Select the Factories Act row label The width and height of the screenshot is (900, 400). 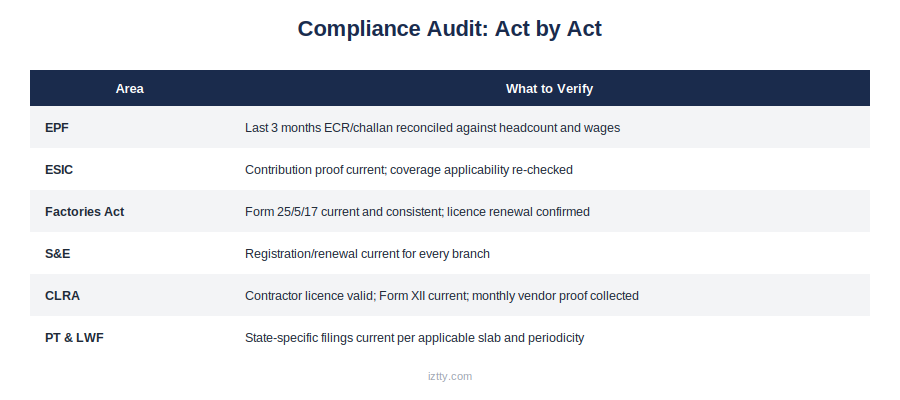[x=84, y=211]
